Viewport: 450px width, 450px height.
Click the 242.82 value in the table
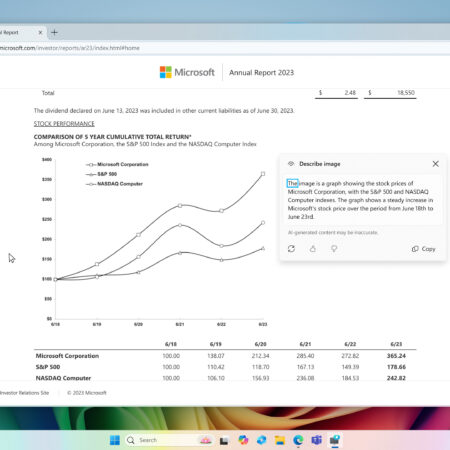click(x=396, y=378)
